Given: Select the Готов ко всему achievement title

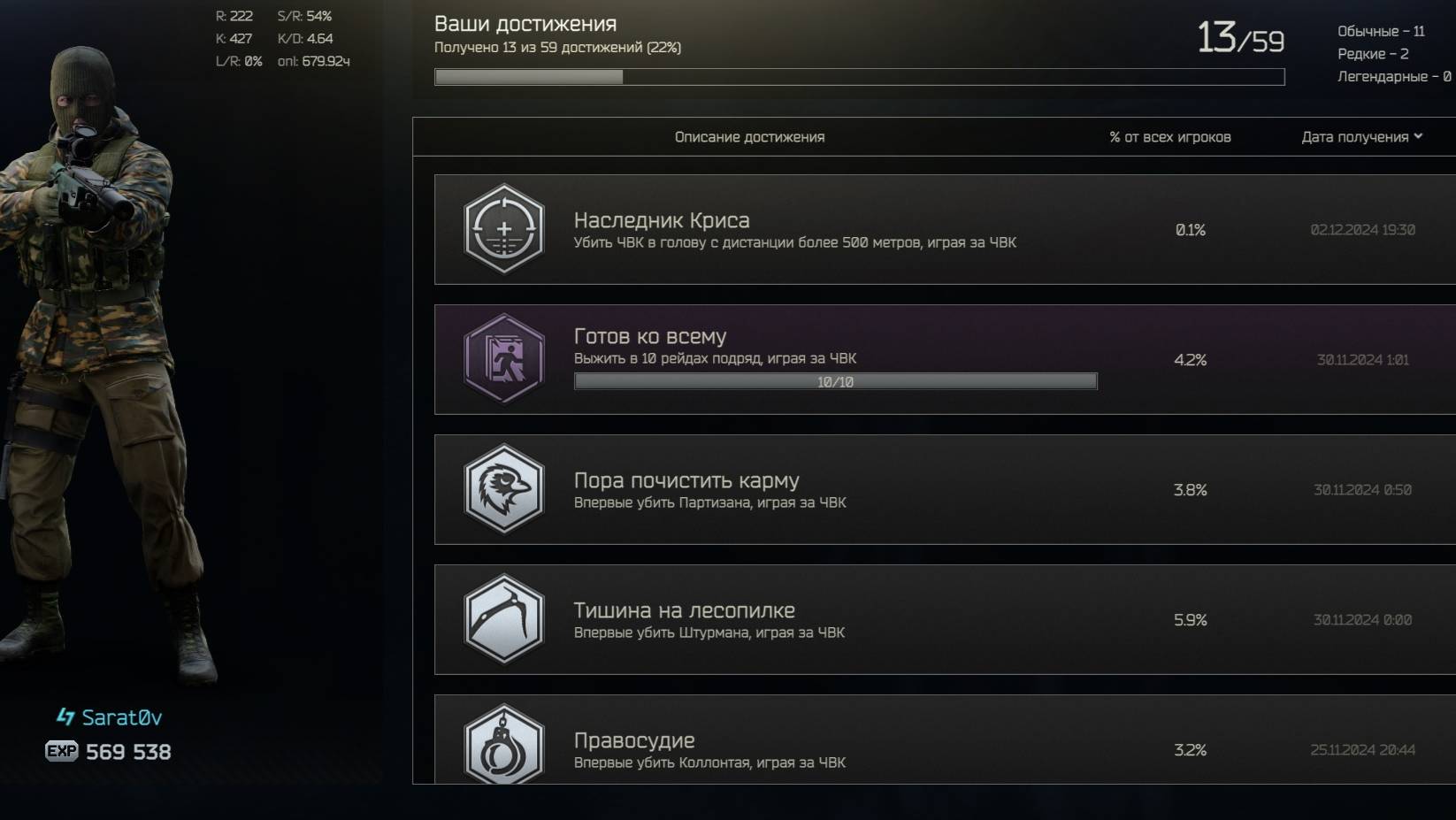Looking at the screenshot, I should [x=650, y=336].
